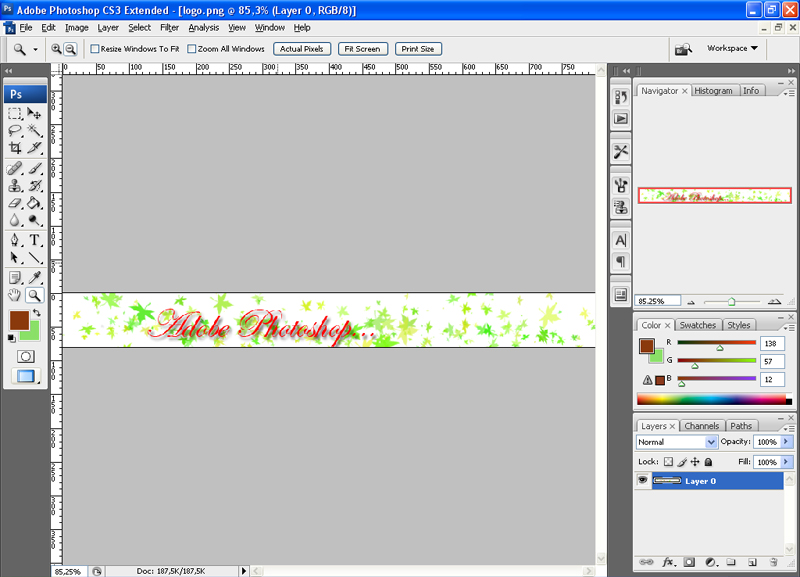800x577 pixels.
Task: Click the Fit Screen button
Action: click(362, 49)
